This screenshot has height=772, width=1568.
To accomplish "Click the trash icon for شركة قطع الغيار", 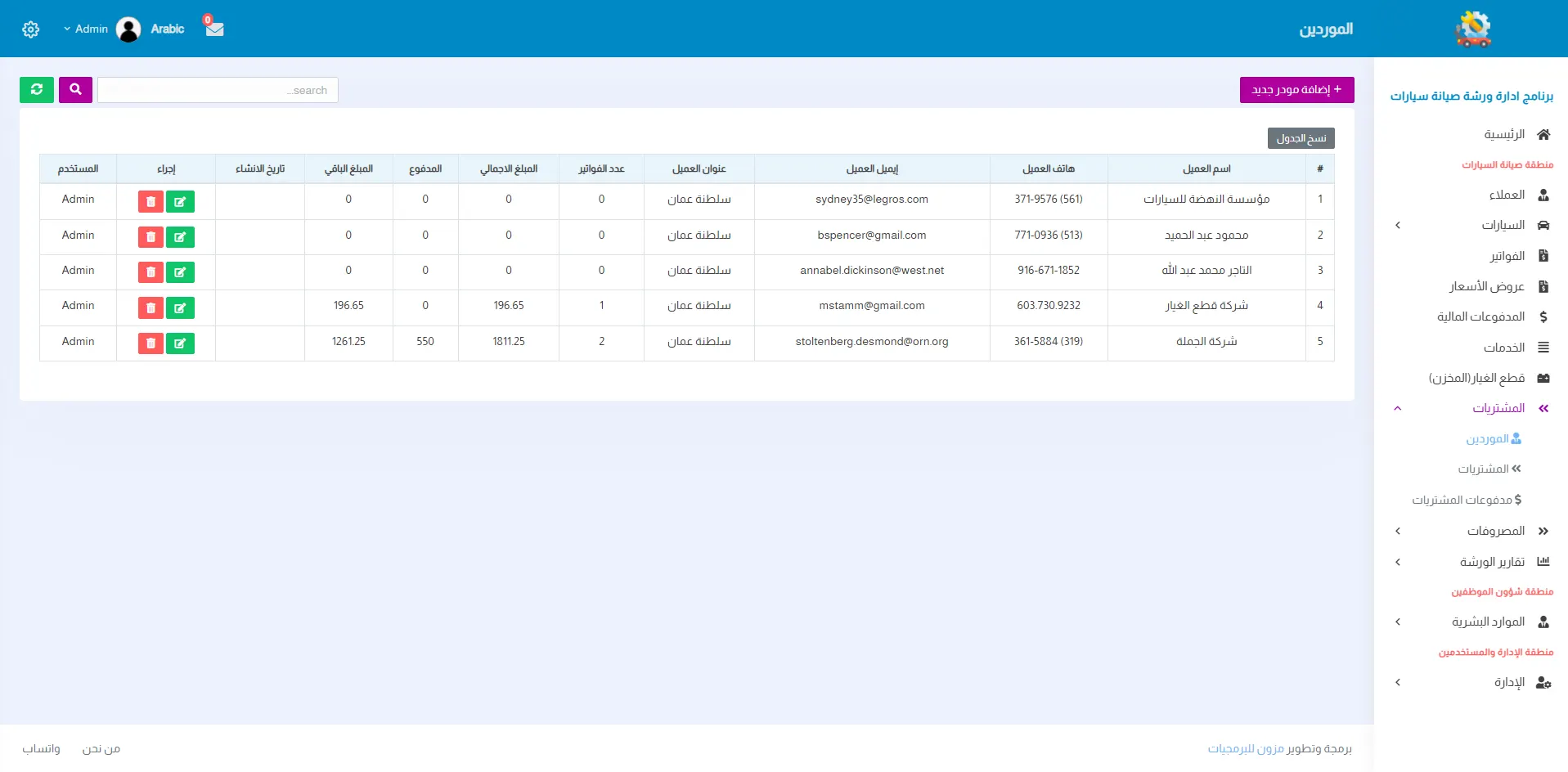I will click(x=151, y=307).
